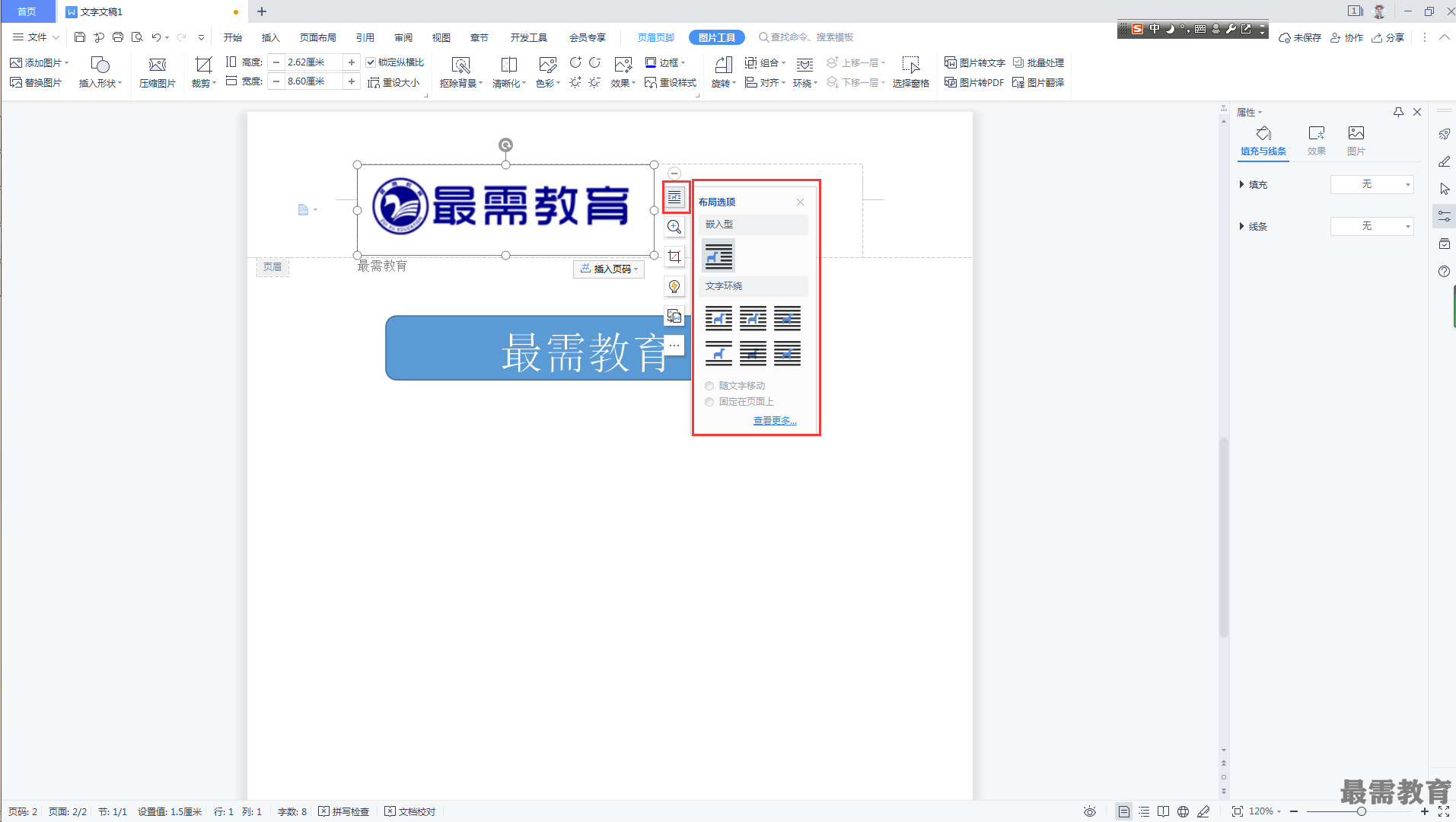Click the 替换图片 replace picture icon
Viewport: 1456px width, 822px height.
[16, 82]
